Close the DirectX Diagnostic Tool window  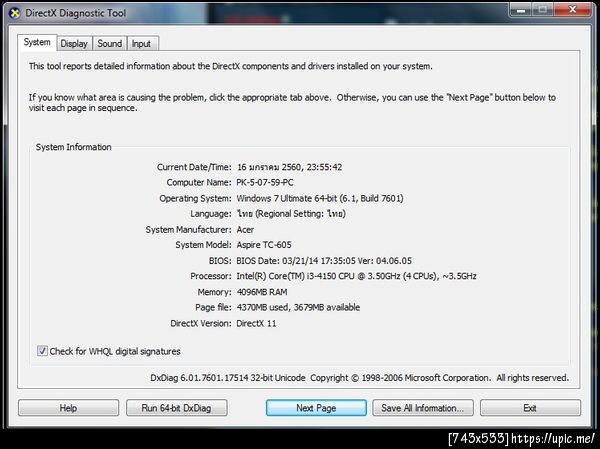(x=572, y=9)
